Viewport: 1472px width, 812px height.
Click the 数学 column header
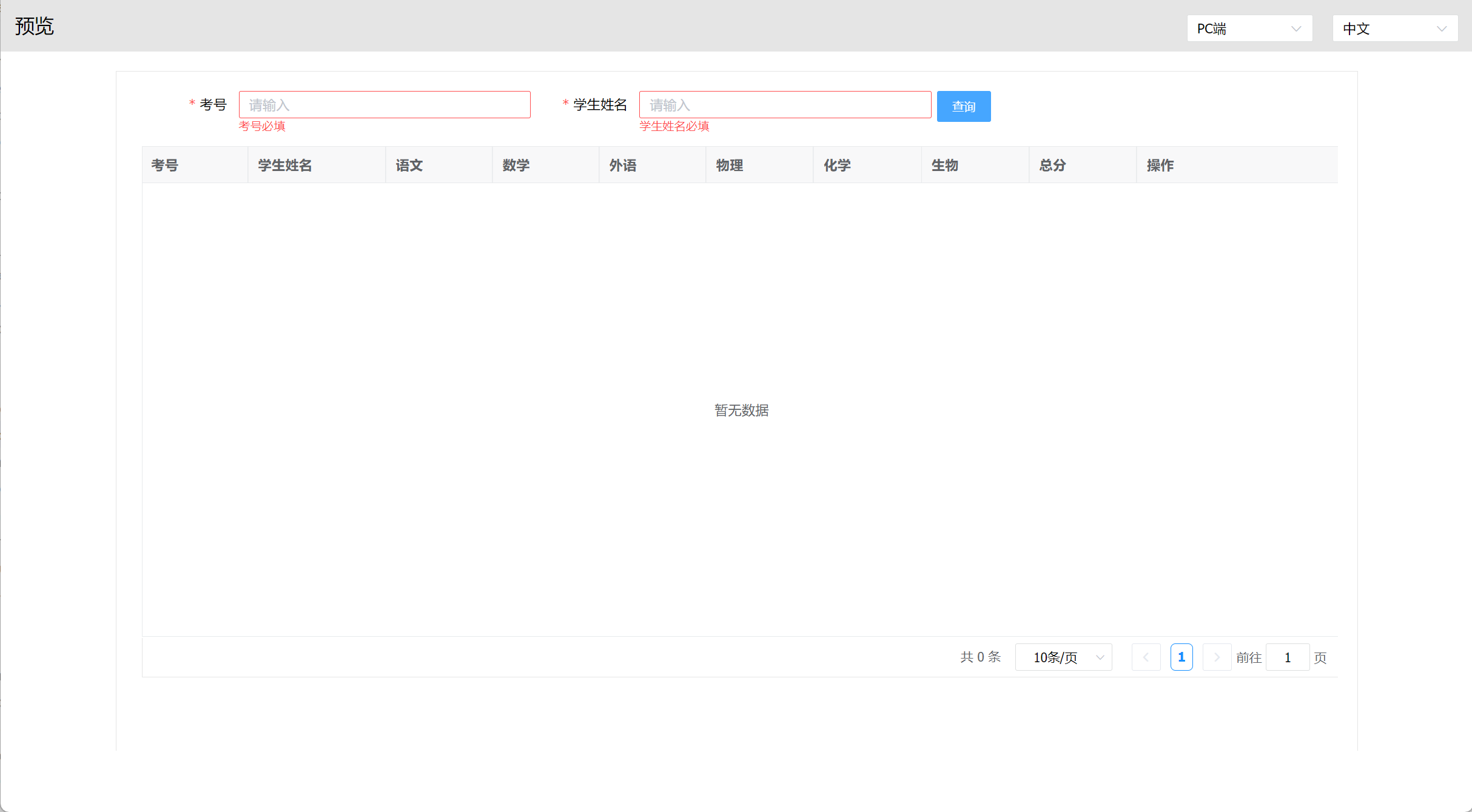(x=516, y=165)
